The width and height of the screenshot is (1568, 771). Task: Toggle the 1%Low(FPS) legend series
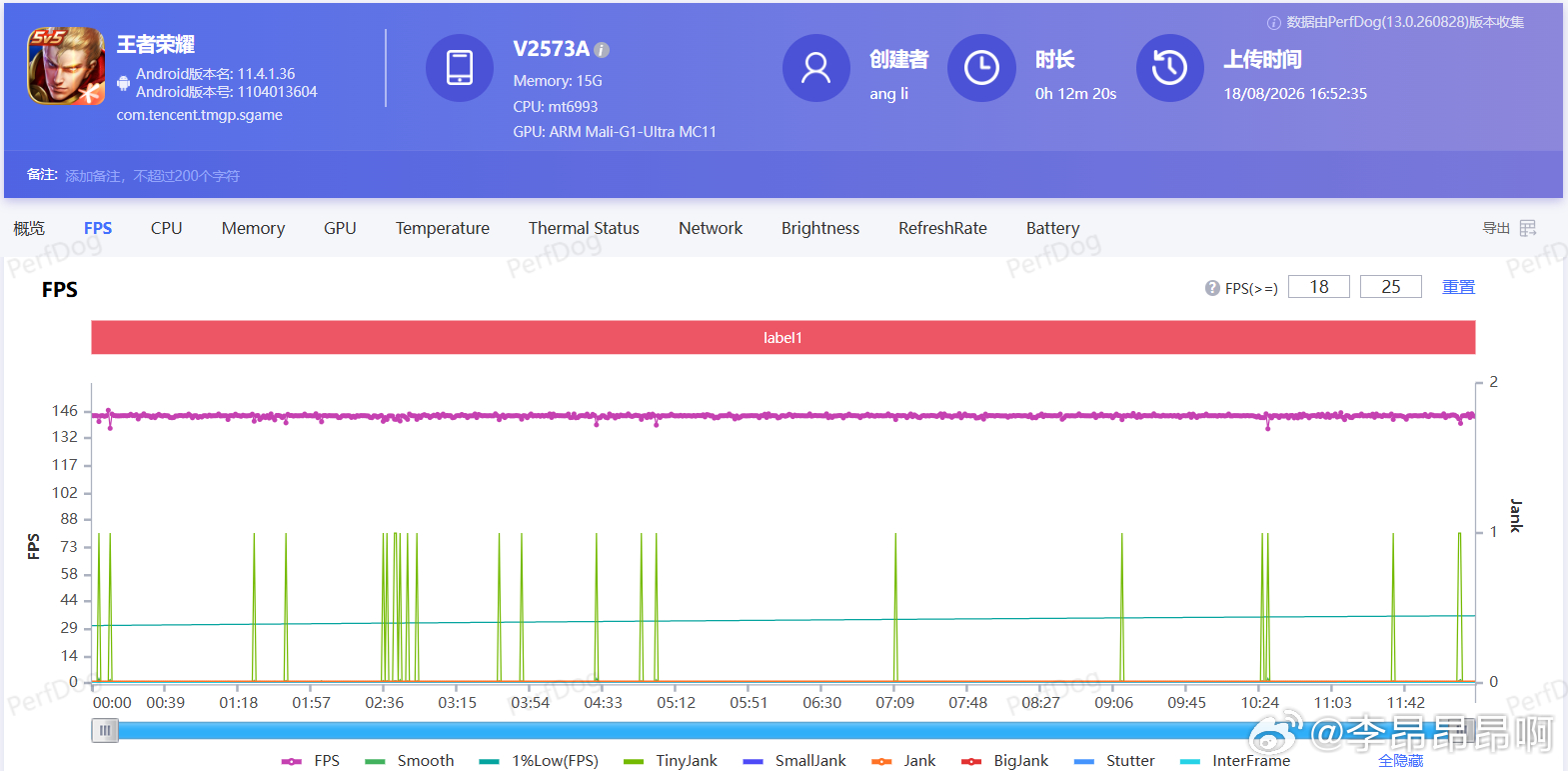(539, 761)
